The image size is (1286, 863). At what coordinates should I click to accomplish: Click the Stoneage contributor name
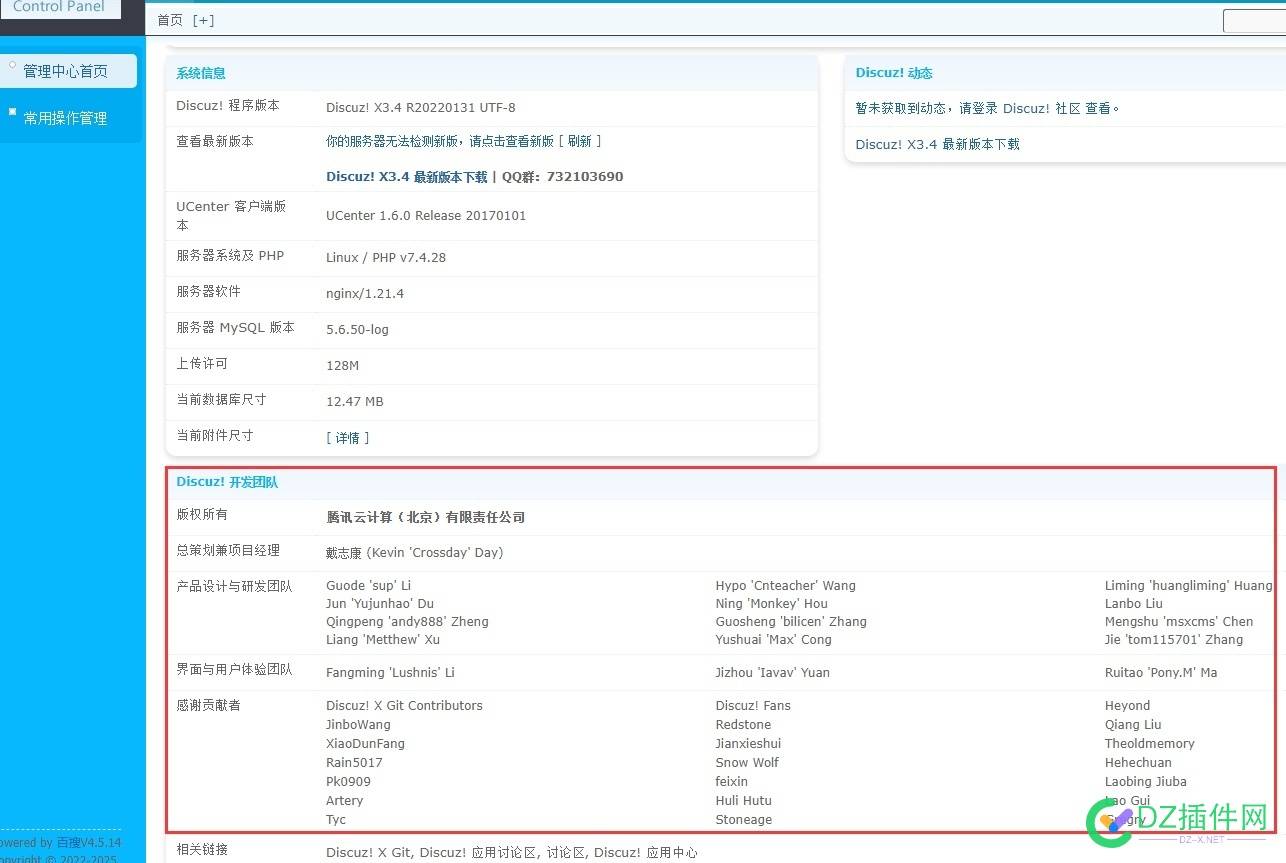[743, 820]
